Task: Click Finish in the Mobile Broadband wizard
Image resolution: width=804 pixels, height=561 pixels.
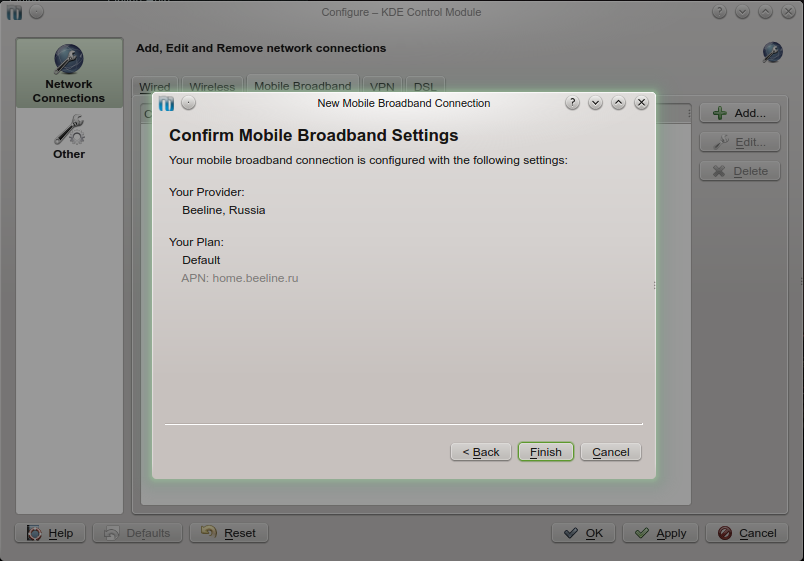Action: click(x=546, y=452)
